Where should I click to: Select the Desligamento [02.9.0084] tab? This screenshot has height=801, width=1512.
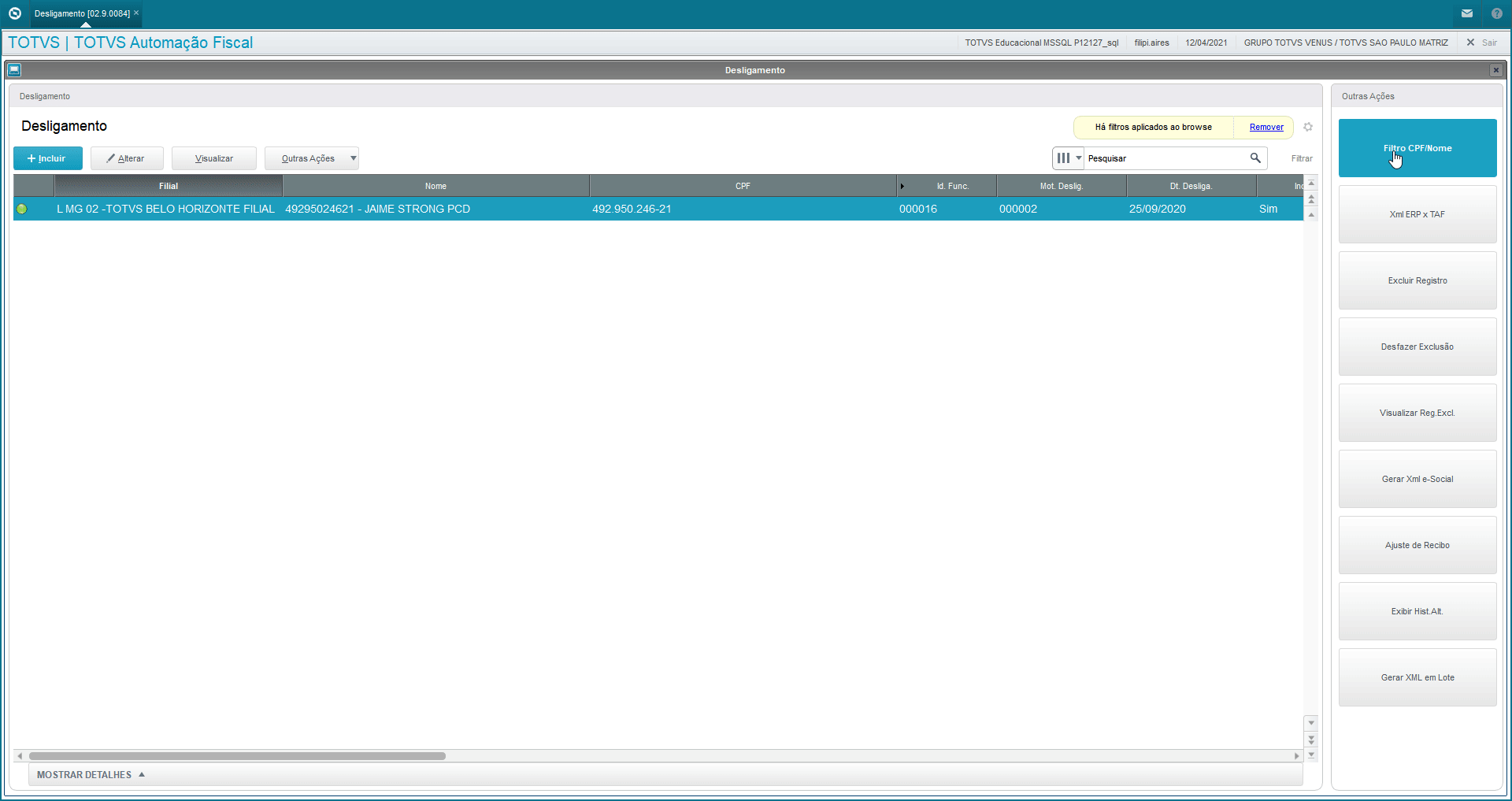[82, 13]
